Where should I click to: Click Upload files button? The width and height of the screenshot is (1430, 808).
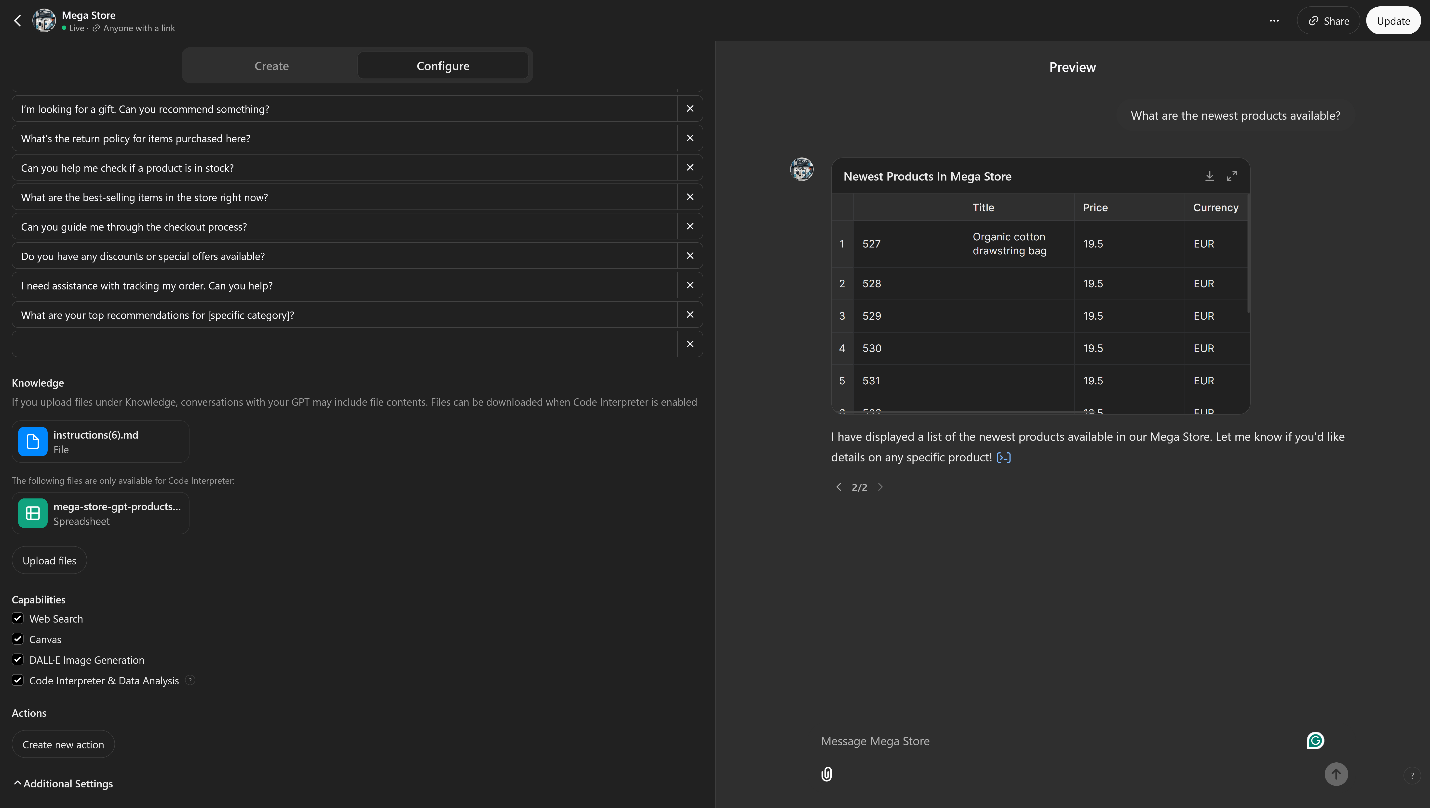[50, 561]
